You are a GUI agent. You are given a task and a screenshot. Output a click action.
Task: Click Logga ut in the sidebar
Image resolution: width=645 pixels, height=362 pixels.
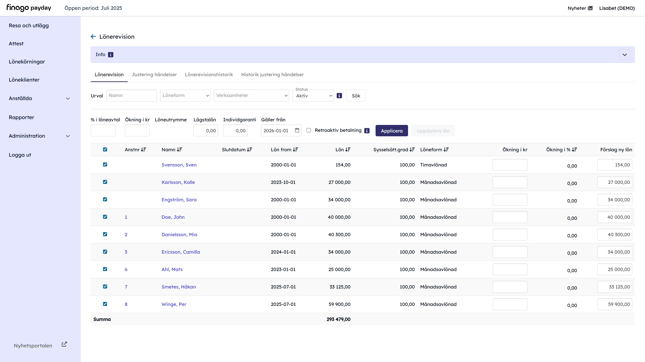click(x=20, y=155)
